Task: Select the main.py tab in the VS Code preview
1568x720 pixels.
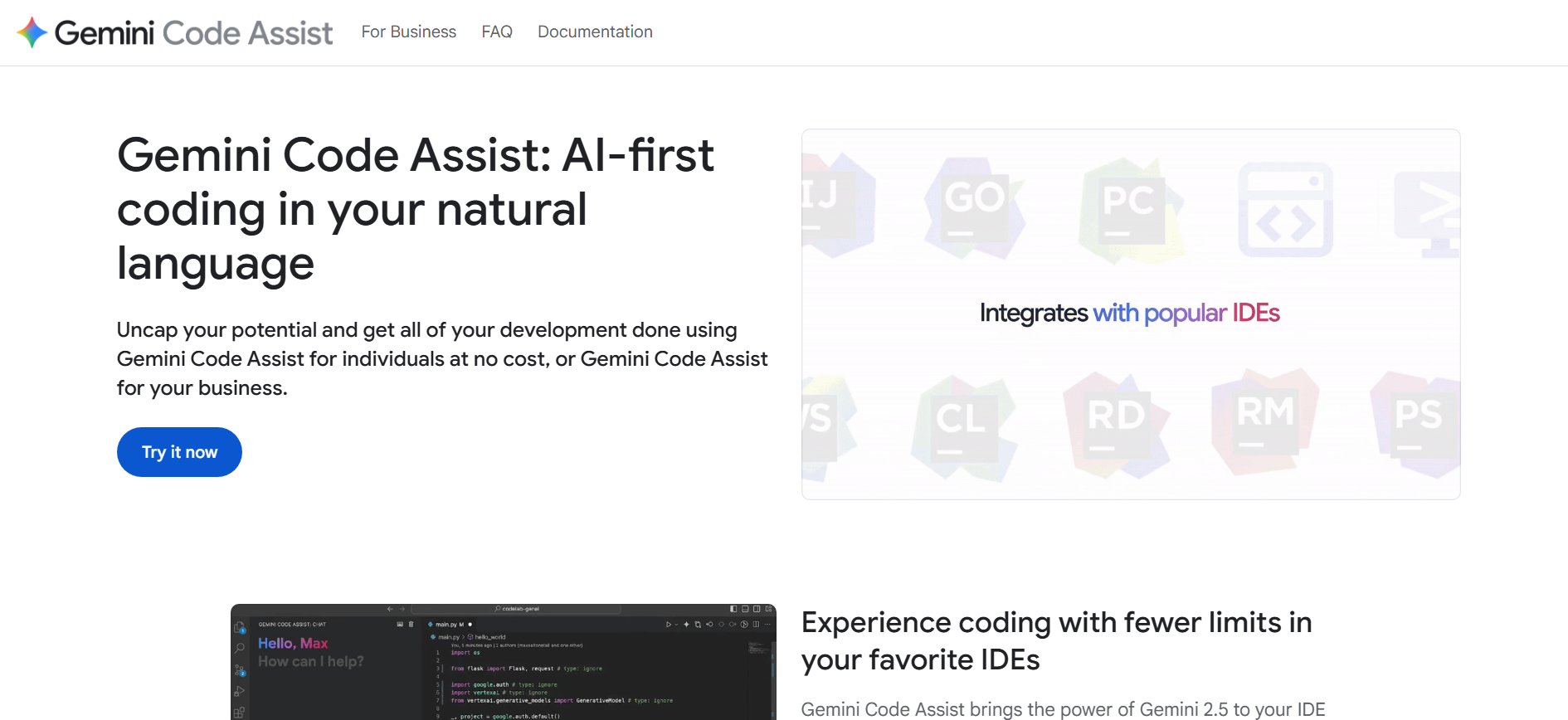Action: [450, 625]
